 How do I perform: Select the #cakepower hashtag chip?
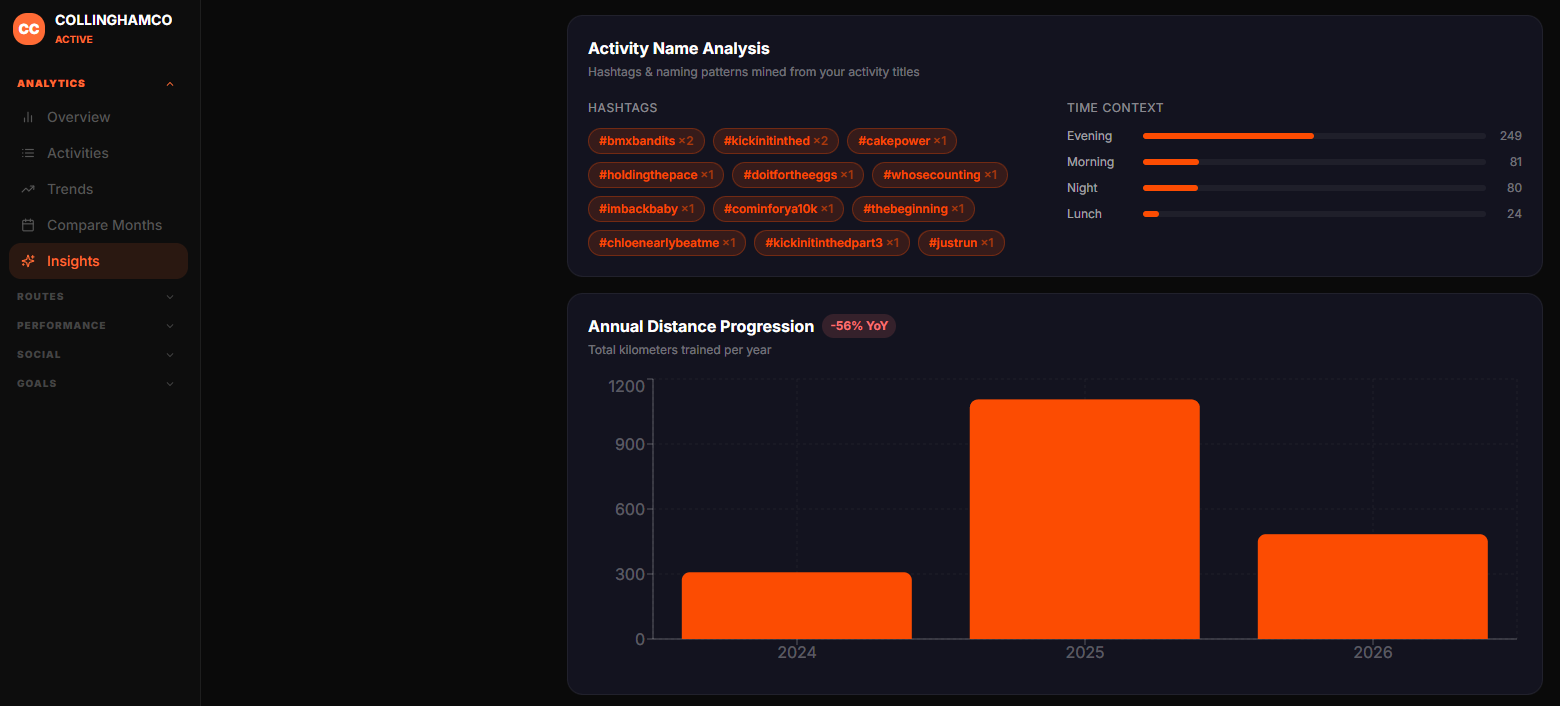coord(902,141)
